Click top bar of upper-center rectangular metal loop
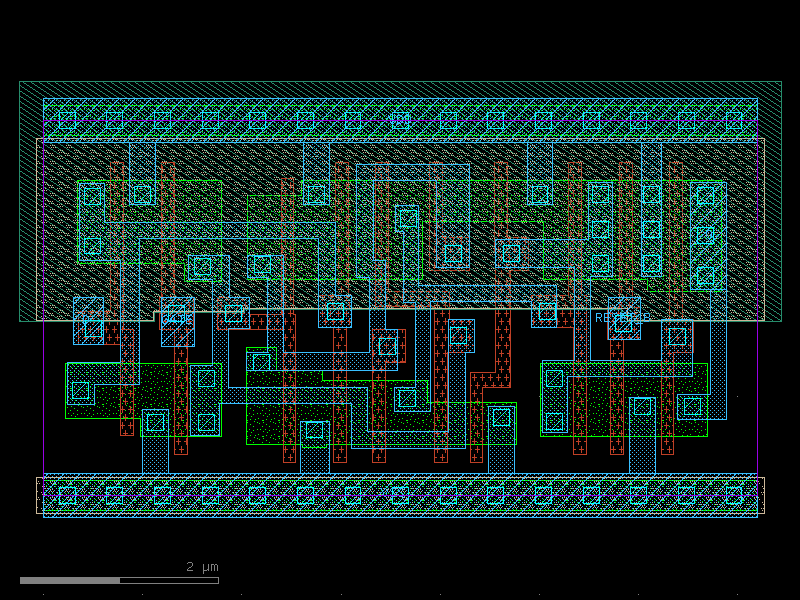 click(x=413, y=172)
